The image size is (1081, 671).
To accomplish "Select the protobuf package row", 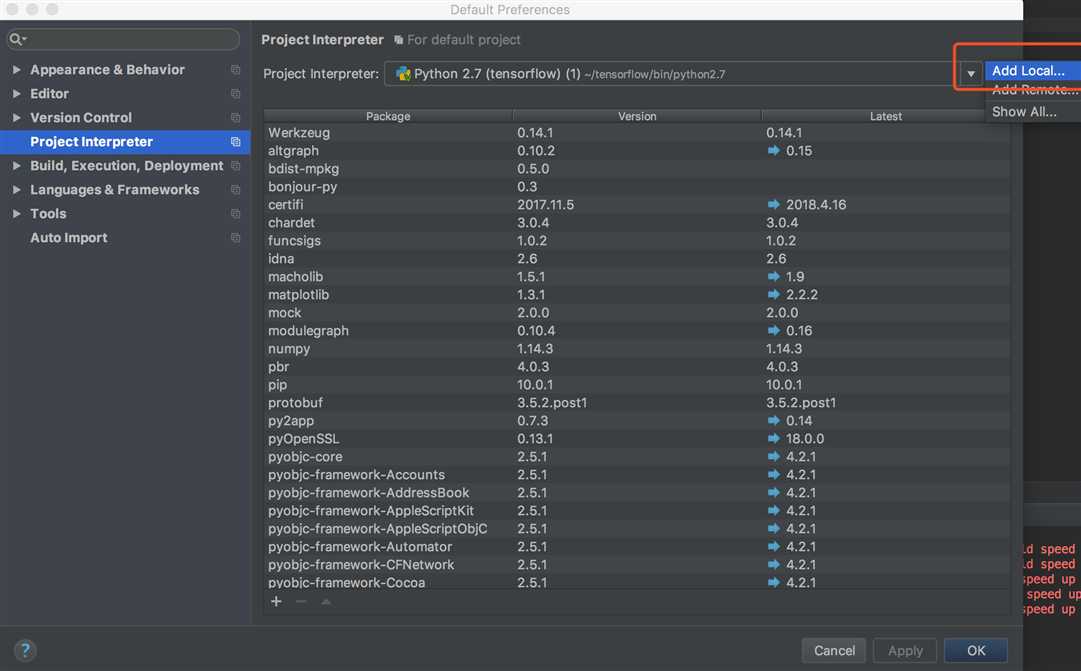I will (x=637, y=402).
